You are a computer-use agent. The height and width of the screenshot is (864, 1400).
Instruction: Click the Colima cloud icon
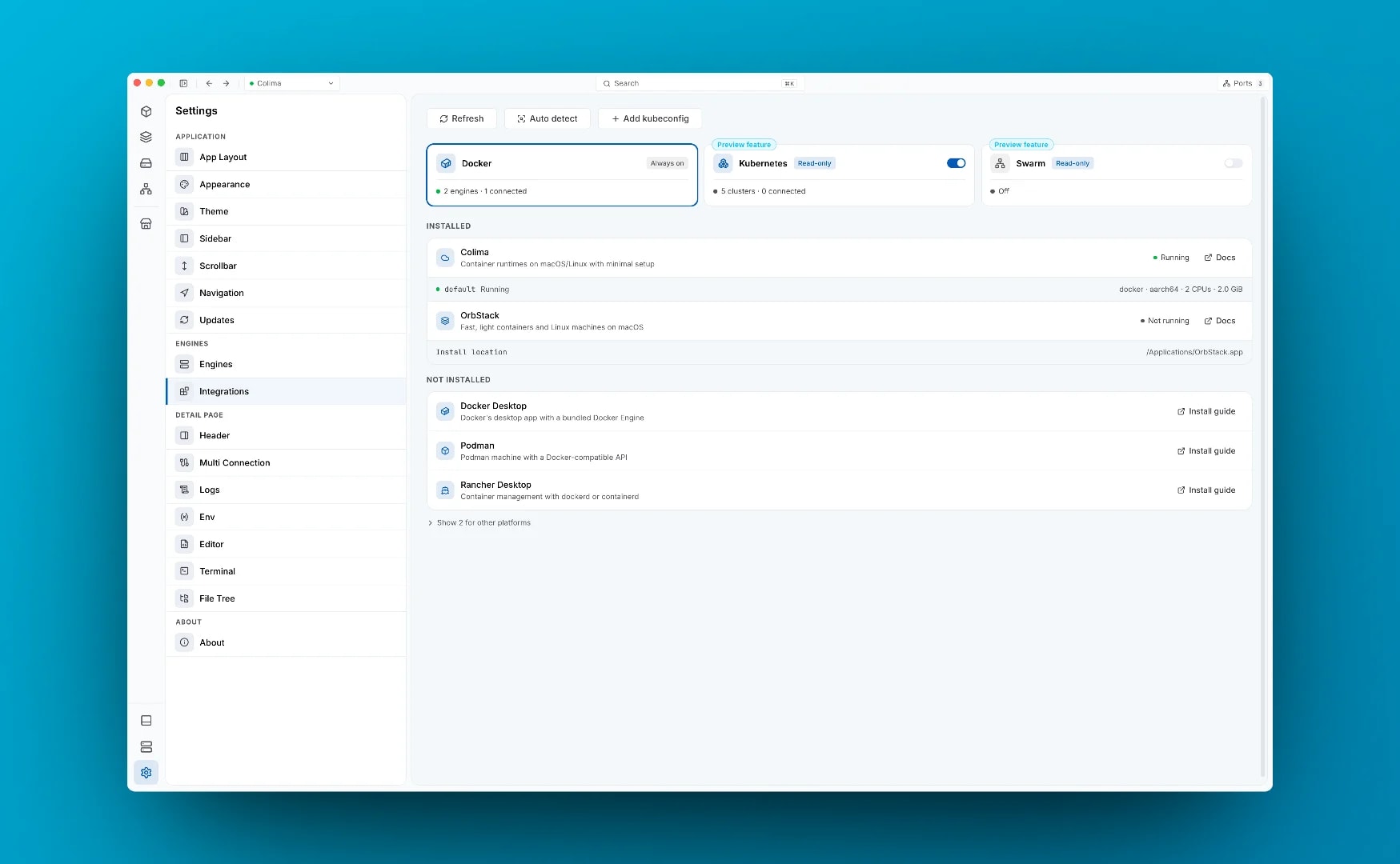pos(445,258)
